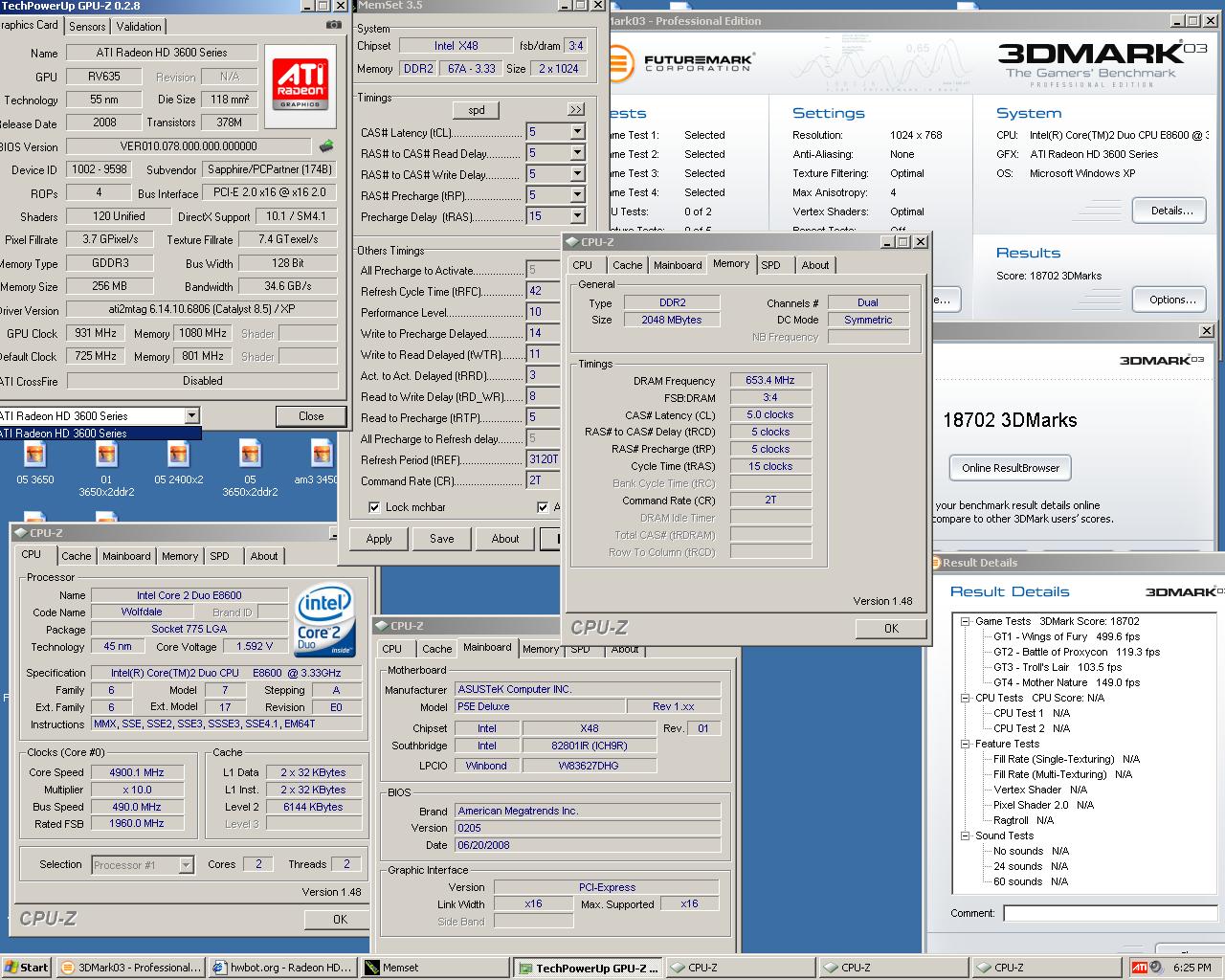The height and width of the screenshot is (980, 1225).
Task: Click Performance Level value field in MemSet
Action: pyautogui.click(x=544, y=312)
